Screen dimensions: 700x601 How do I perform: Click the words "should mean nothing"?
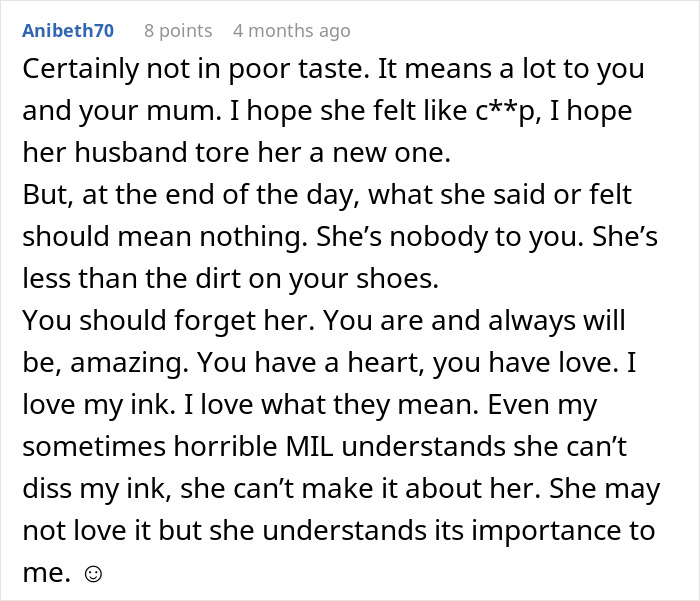point(157,237)
